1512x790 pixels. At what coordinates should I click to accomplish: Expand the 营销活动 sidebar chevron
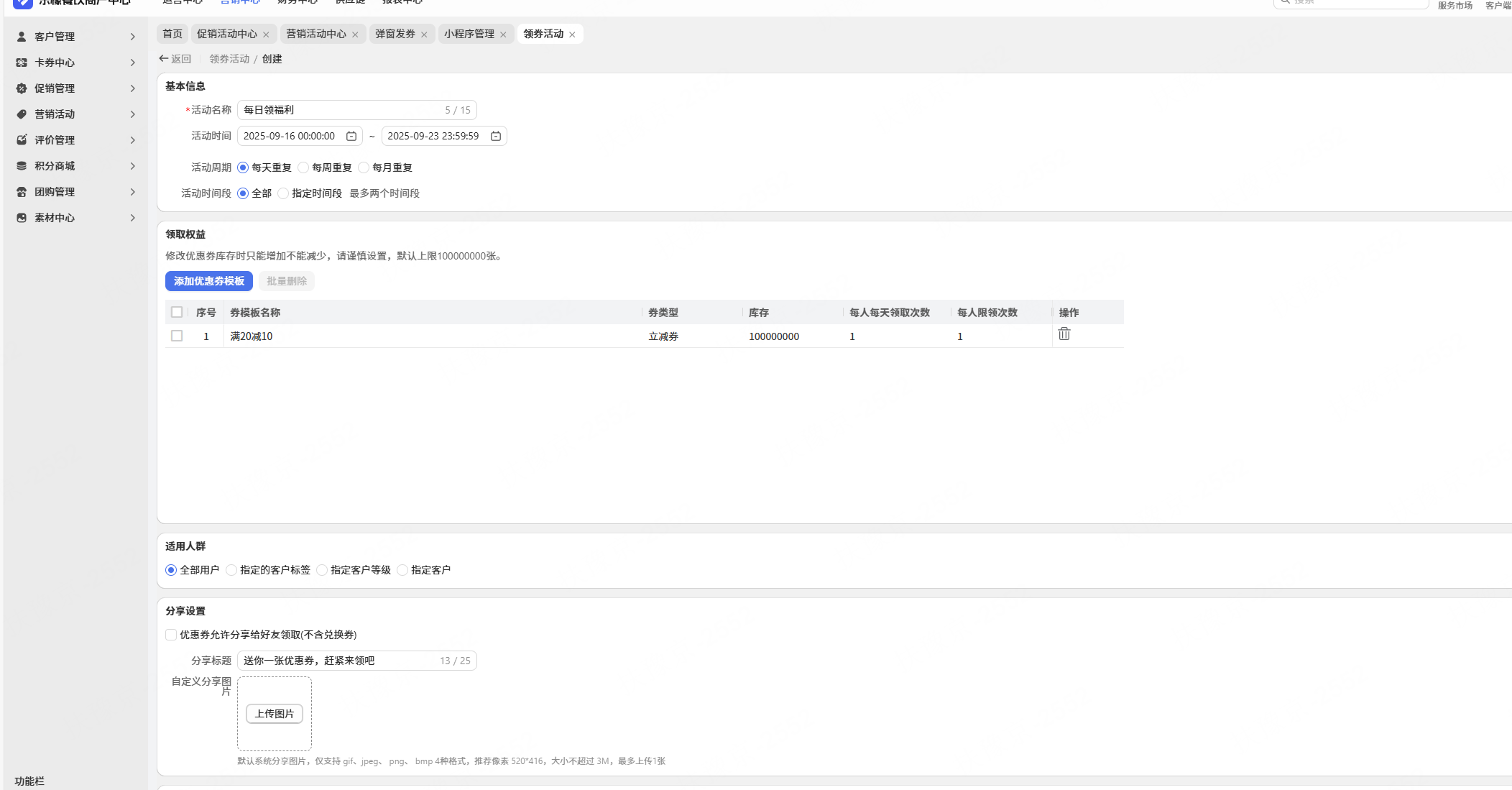pyautogui.click(x=133, y=114)
